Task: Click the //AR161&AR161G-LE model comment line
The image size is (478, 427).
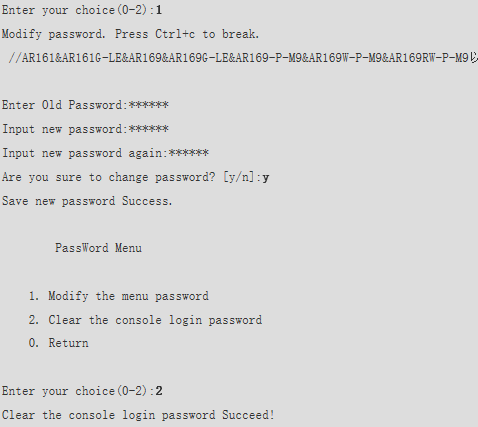Action: click(x=239, y=58)
